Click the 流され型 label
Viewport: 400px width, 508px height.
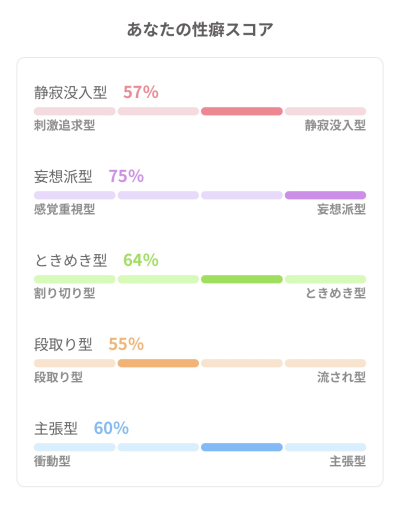click(341, 377)
